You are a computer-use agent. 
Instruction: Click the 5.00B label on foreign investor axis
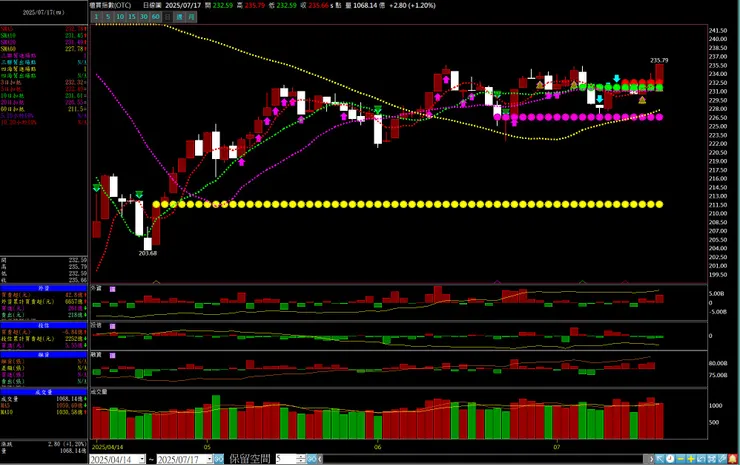[x=716, y=294]
